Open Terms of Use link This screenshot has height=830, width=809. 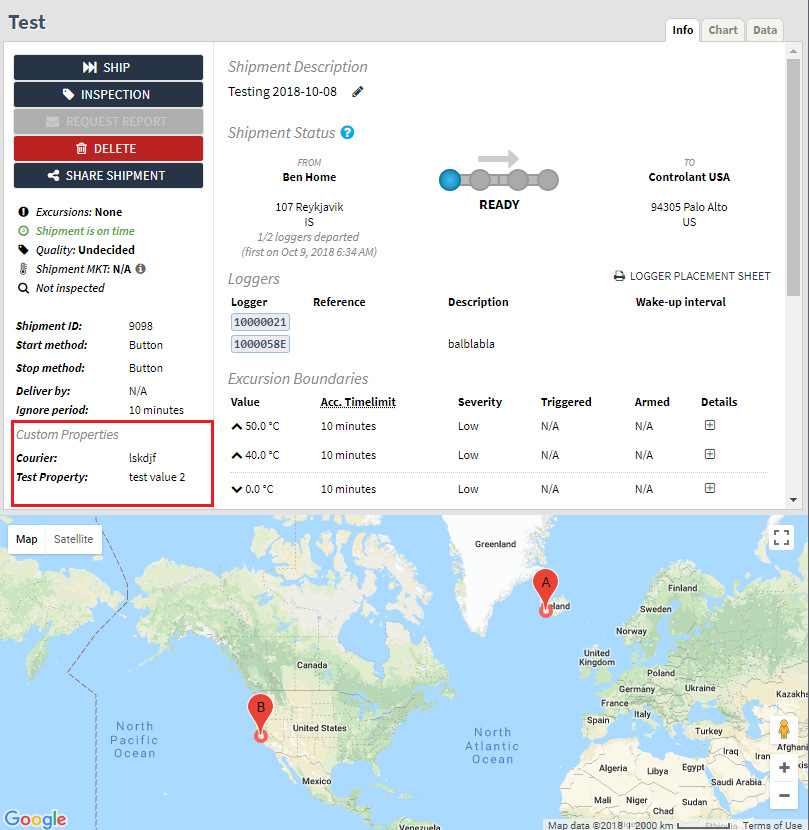(772, 825)
